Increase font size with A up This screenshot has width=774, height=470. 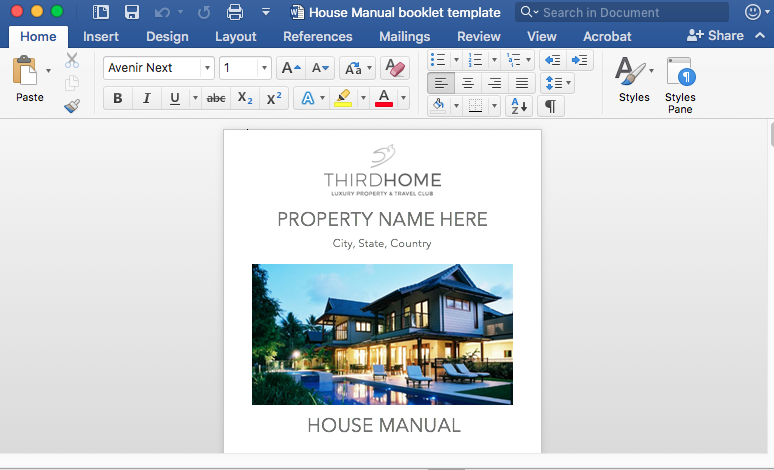click(x=291, y=68)
